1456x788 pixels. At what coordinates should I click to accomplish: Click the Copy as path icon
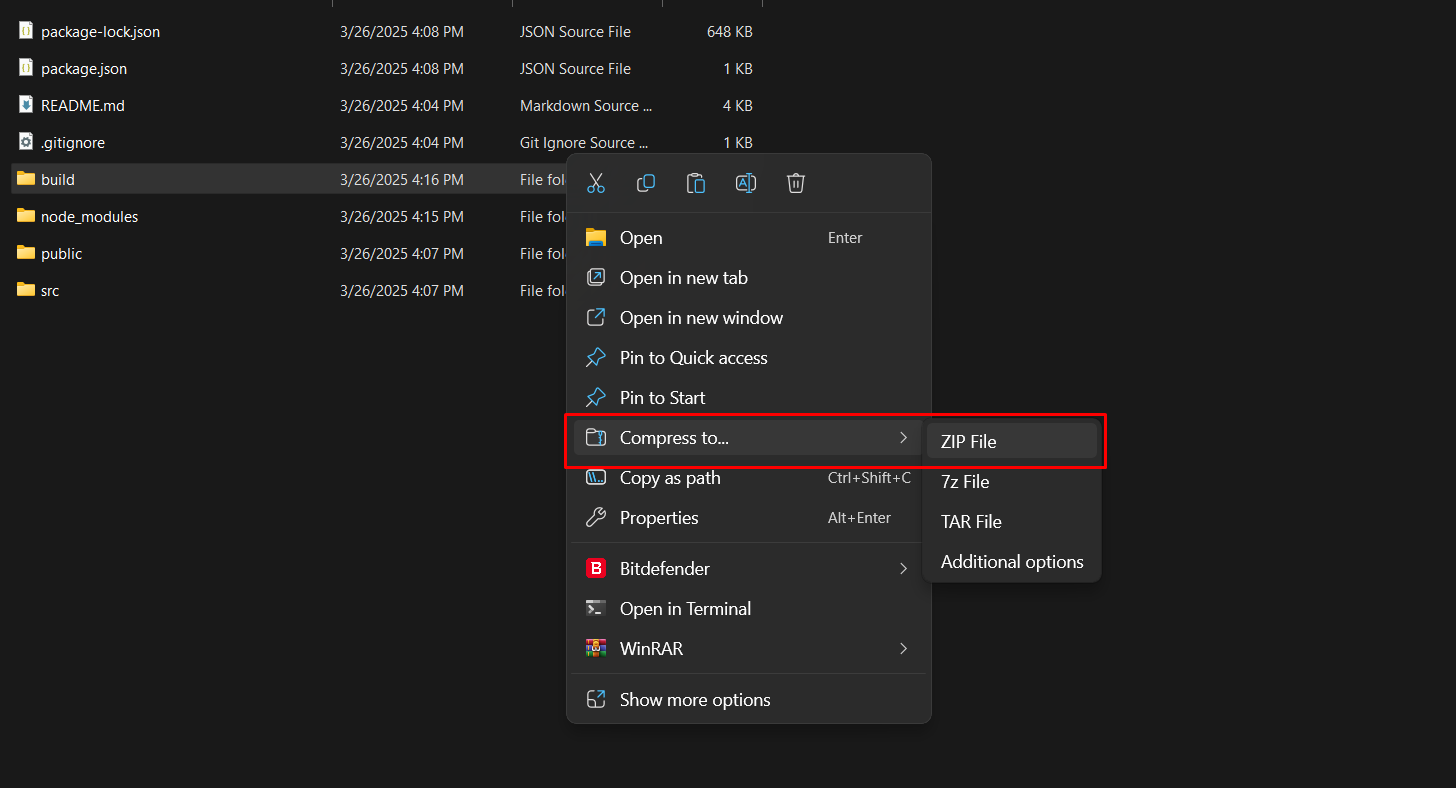coord(596,478)
